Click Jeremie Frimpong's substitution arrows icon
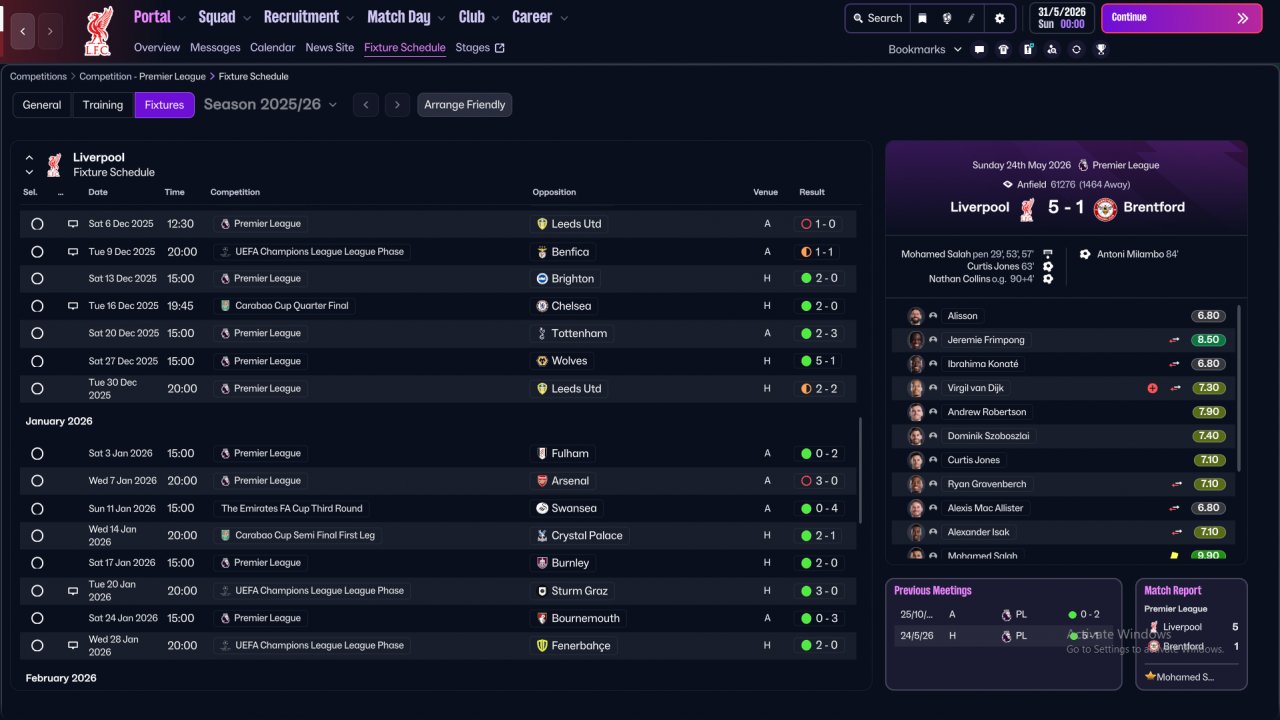 [x=1175, y=340]
